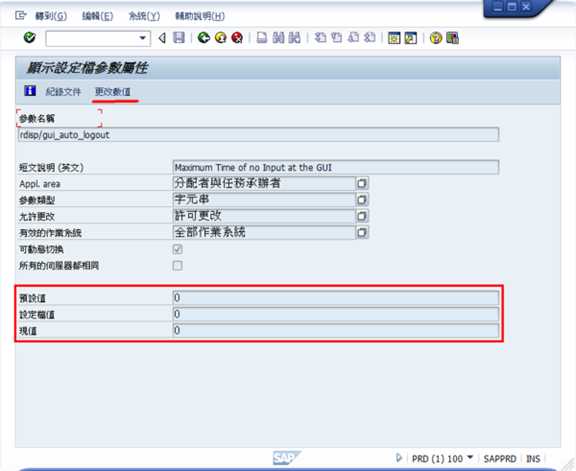Click the 設定檔值 value field
The image size is (576, 471).
[336, 314]
